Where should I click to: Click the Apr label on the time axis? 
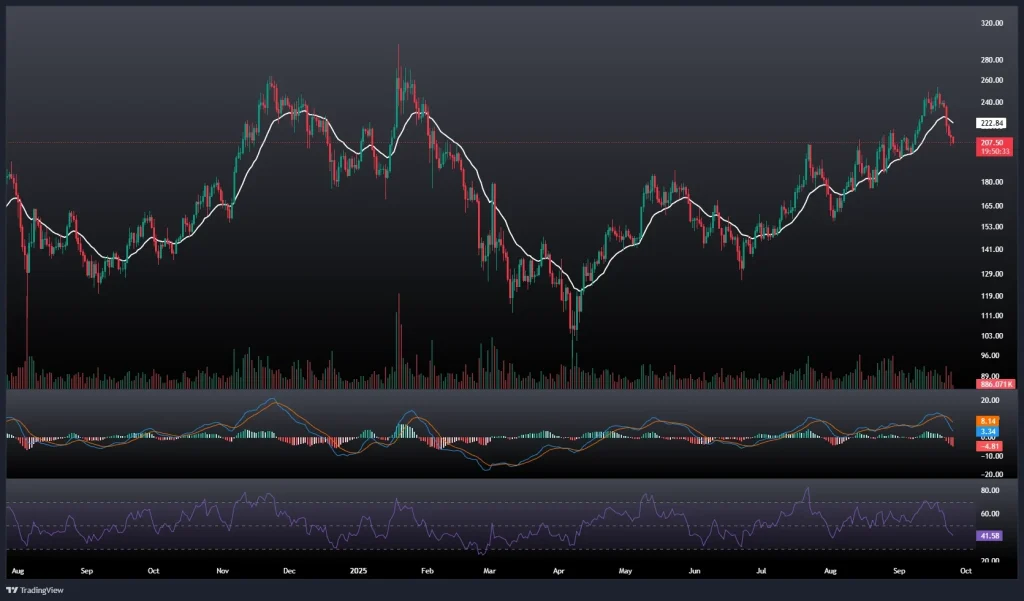(x=558, y=570)
